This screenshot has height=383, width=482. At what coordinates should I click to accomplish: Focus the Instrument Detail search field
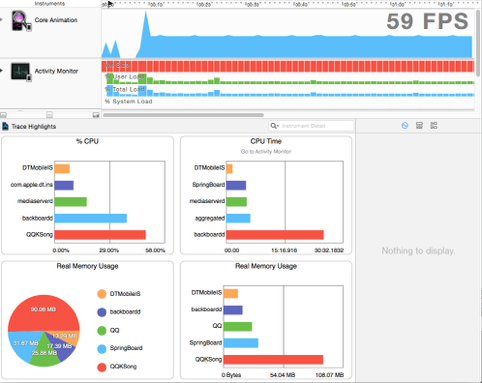(x=311, y=126)
